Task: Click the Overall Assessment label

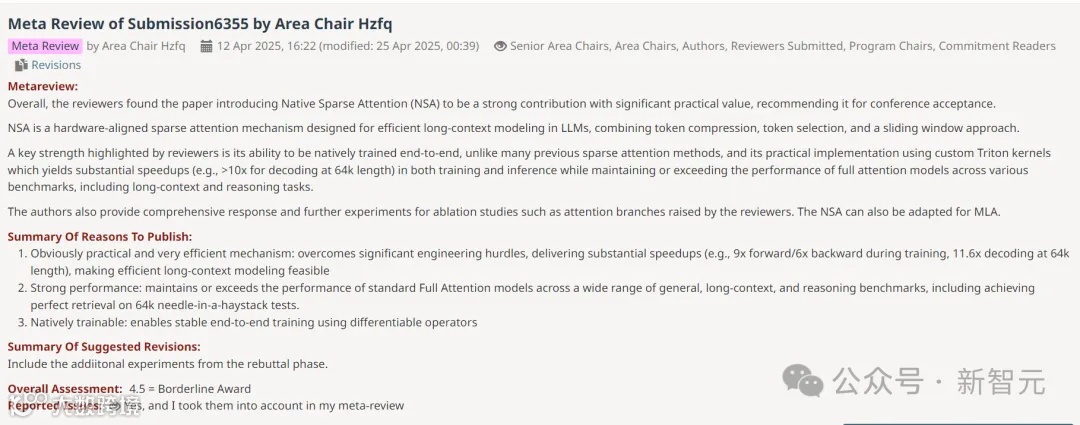Action: coord(65,388)
